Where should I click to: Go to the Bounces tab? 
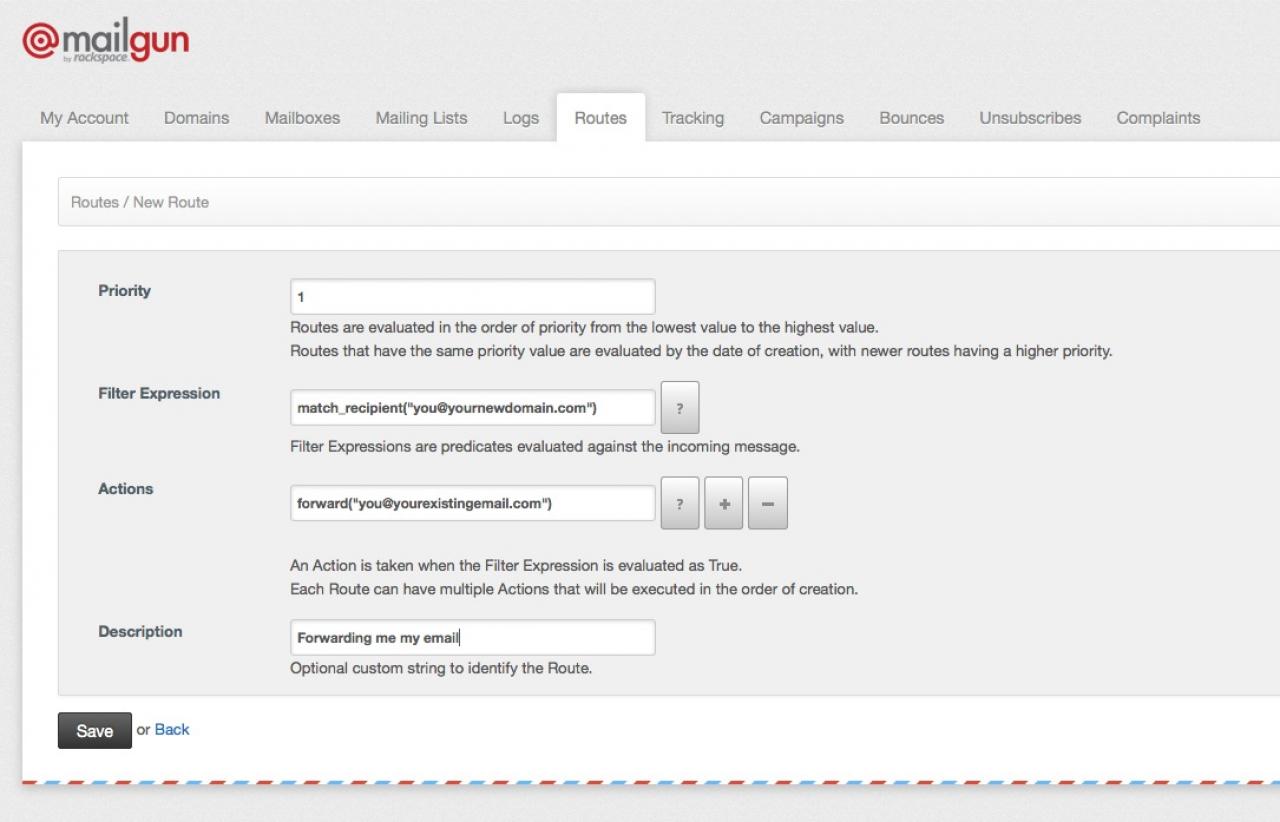(911, 118)
